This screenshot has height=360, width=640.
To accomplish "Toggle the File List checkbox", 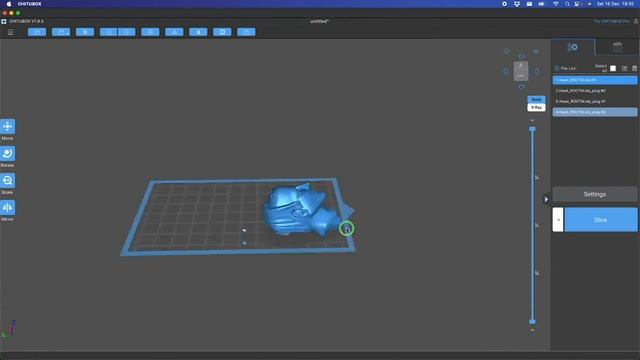I will [557, 68].
